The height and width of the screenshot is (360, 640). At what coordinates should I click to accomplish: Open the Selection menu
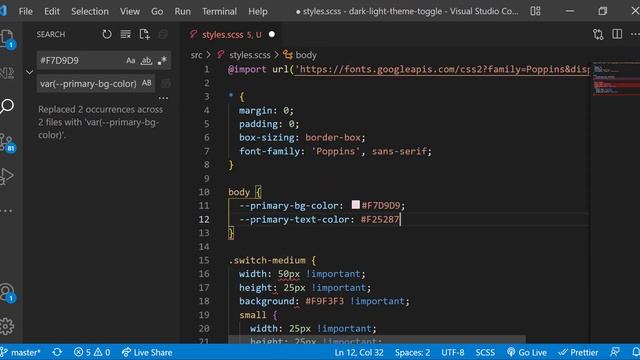90,11
